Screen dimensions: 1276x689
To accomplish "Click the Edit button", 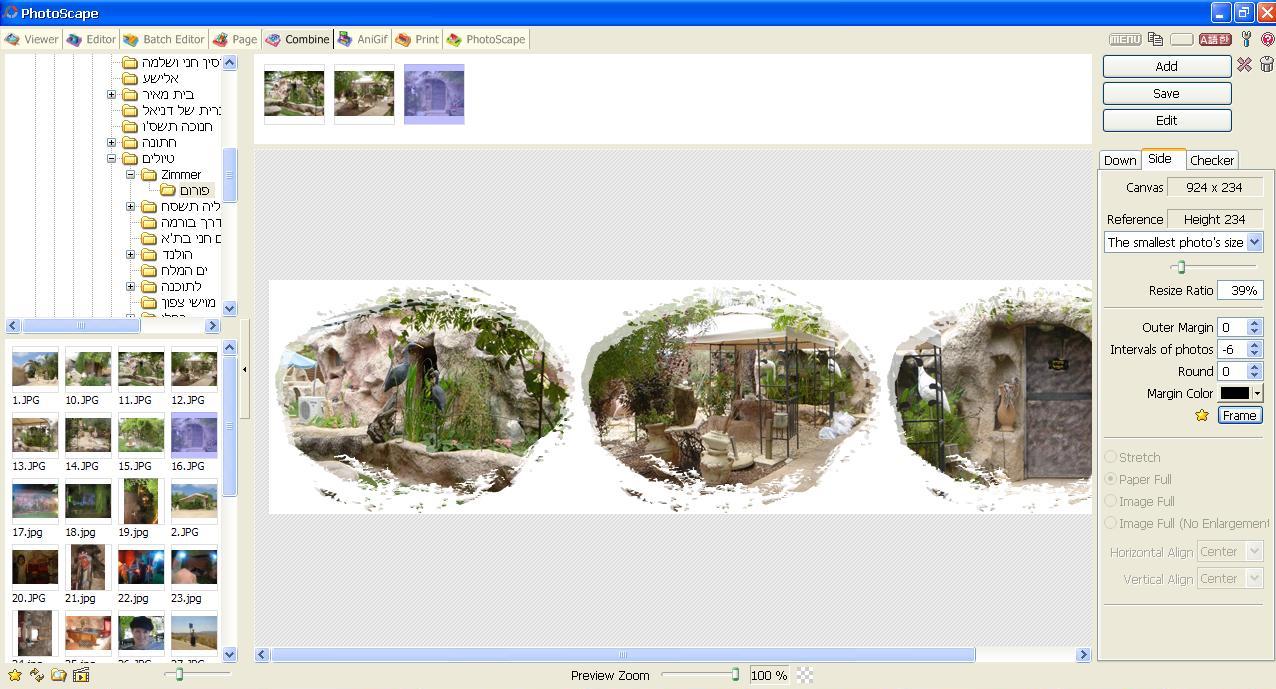I will [x=1167, y=120].
